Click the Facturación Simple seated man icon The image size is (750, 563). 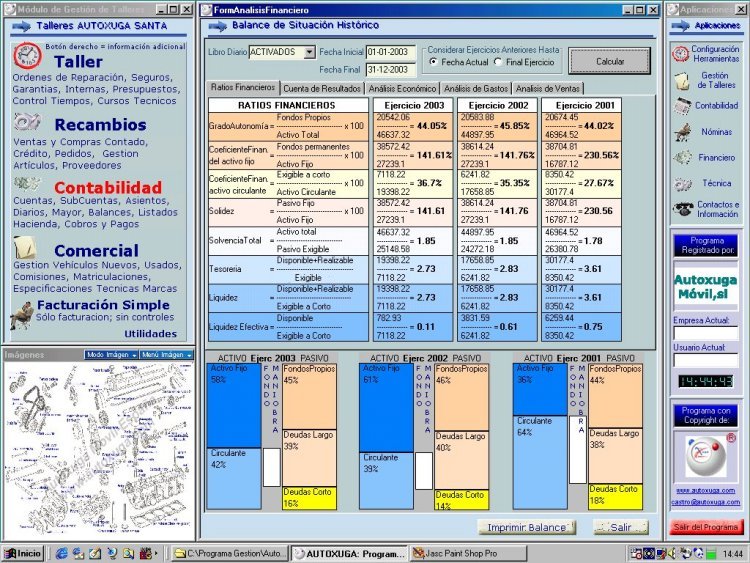click(x=22, y=315)
